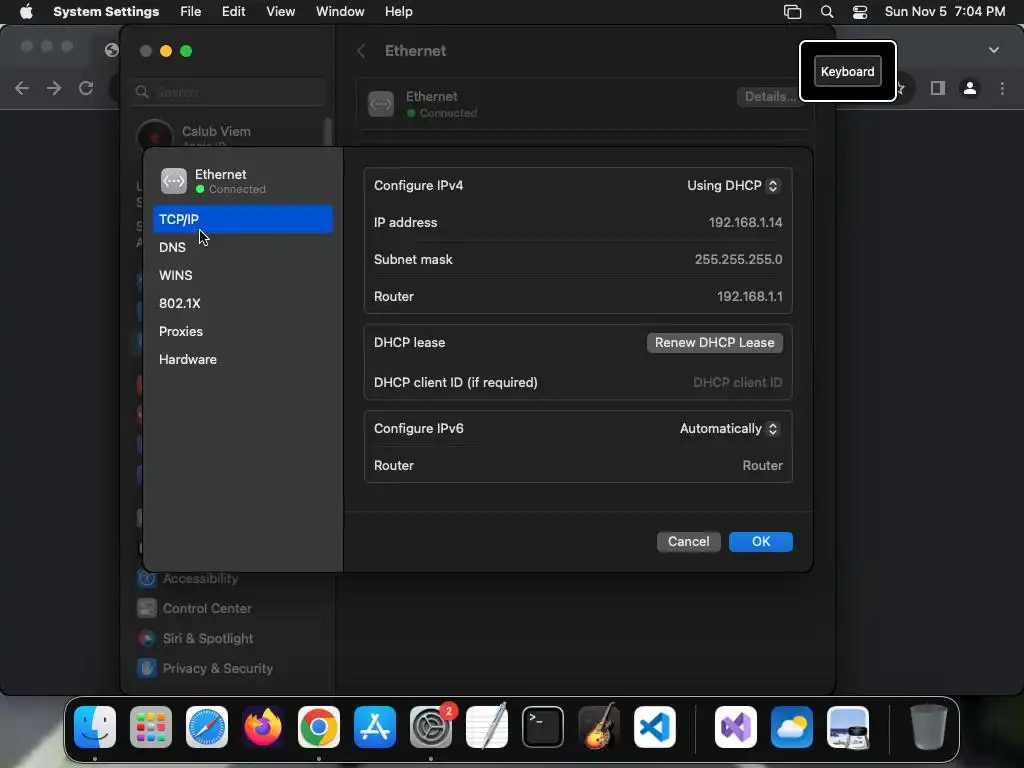Open the Edit menu

tap(233, 12)
